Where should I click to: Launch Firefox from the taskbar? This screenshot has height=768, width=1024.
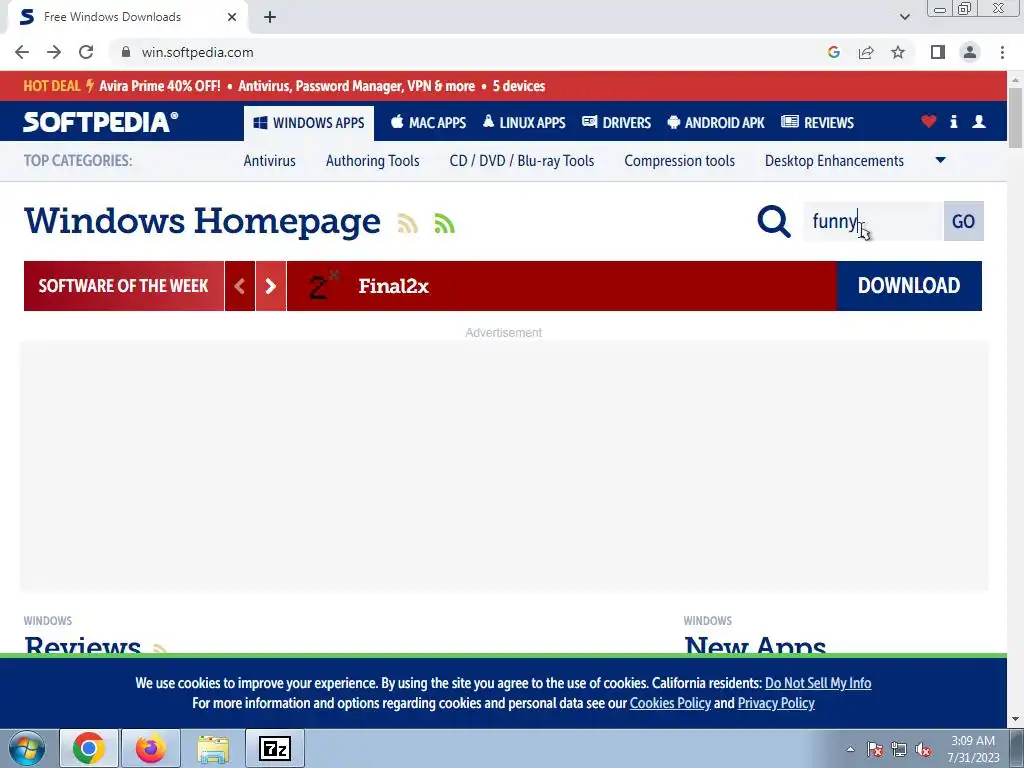(x=151, y=748)
